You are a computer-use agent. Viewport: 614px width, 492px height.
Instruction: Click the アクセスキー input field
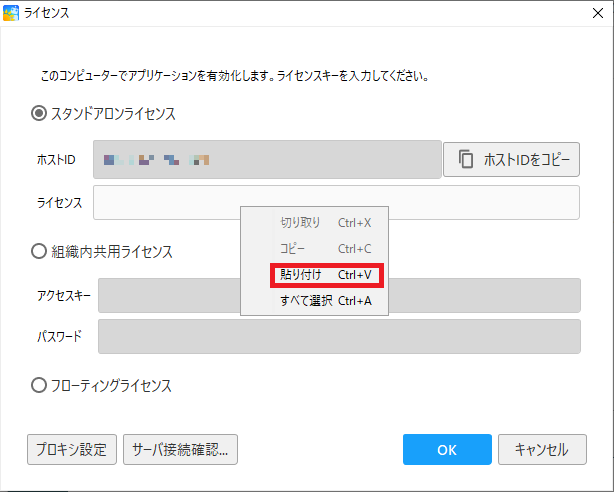point(339,295)
